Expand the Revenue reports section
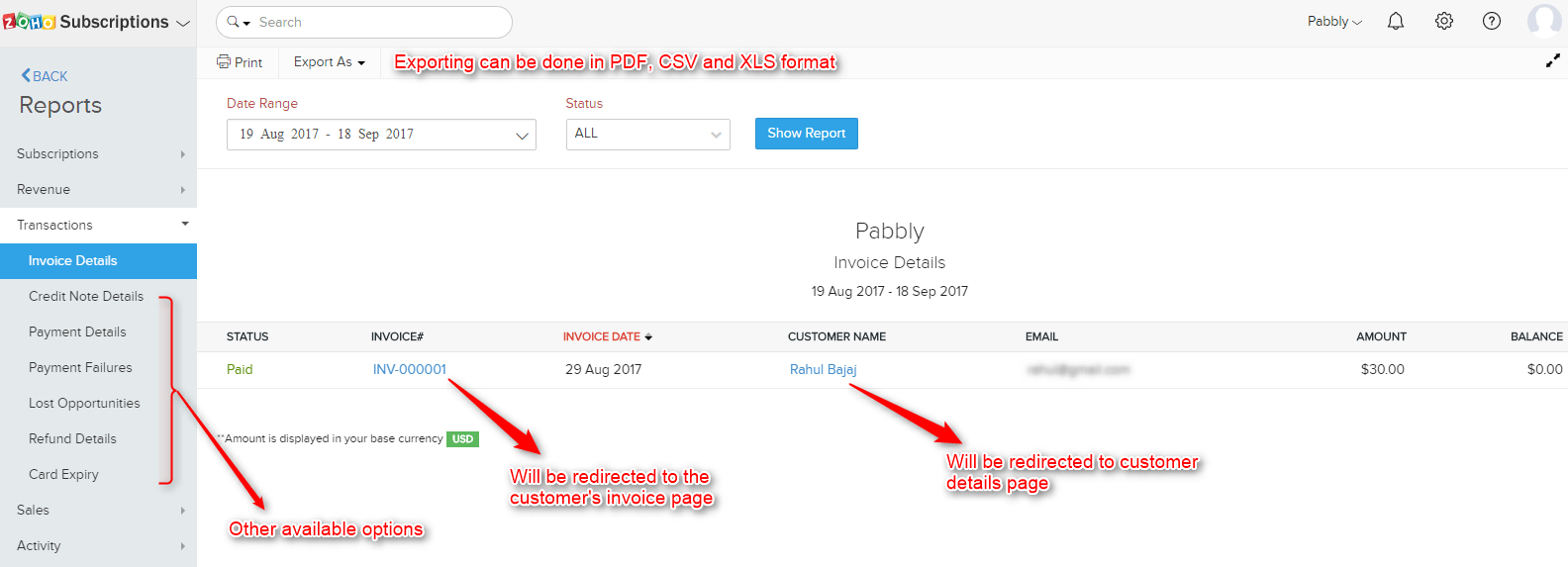The width and height of the screenshot is (1568, 567). (x=98, y=190)
